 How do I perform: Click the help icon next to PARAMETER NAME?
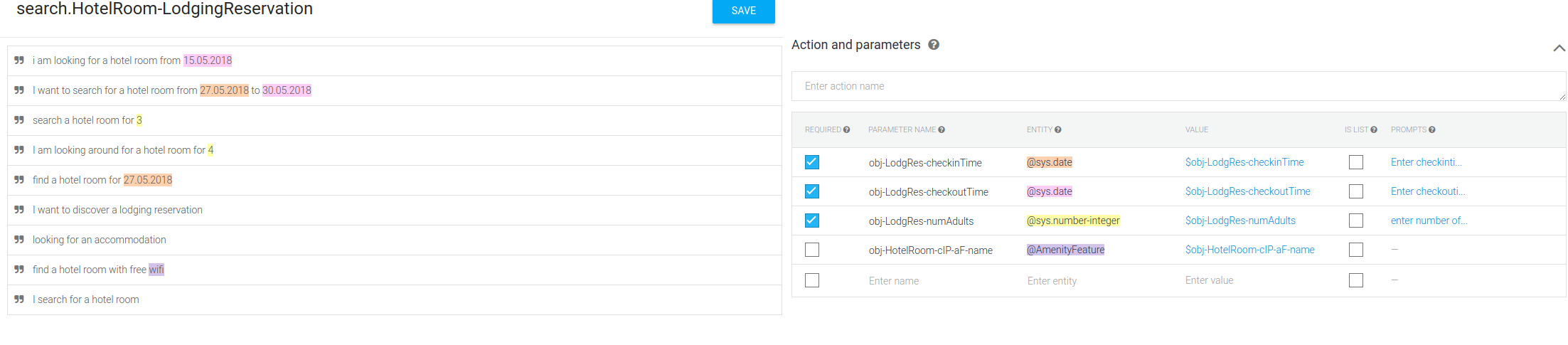pyautogui.click(x=942, y=129)
